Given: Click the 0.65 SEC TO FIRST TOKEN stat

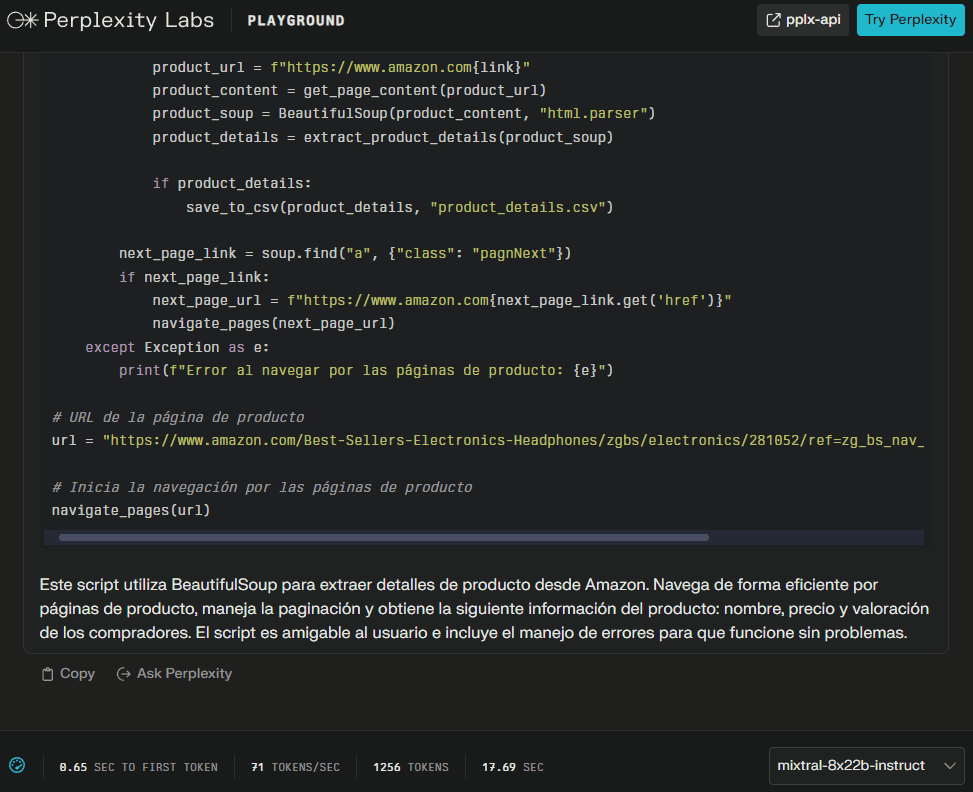Looking at the screenshot, I should [x=138, y=767].
